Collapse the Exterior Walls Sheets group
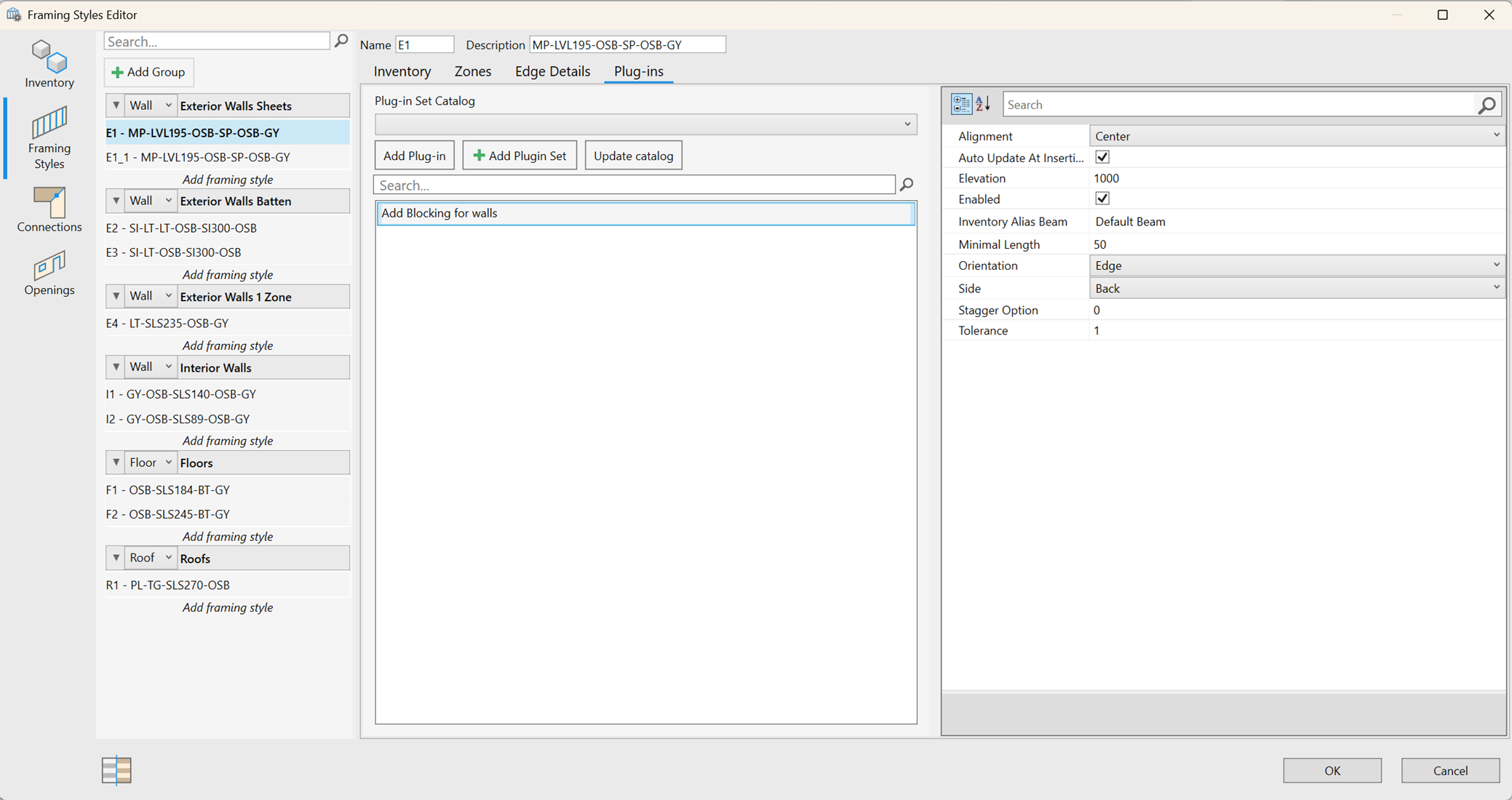This screenshot has width=1512, height=800. click(x=116, y=105)
